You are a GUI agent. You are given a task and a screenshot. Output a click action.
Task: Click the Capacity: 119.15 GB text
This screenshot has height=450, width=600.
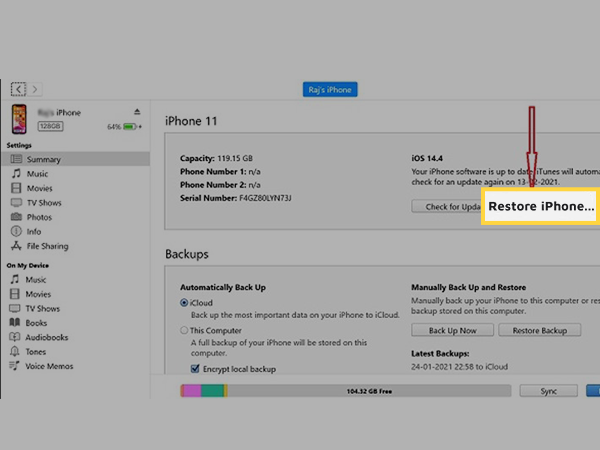click(216, 158)
